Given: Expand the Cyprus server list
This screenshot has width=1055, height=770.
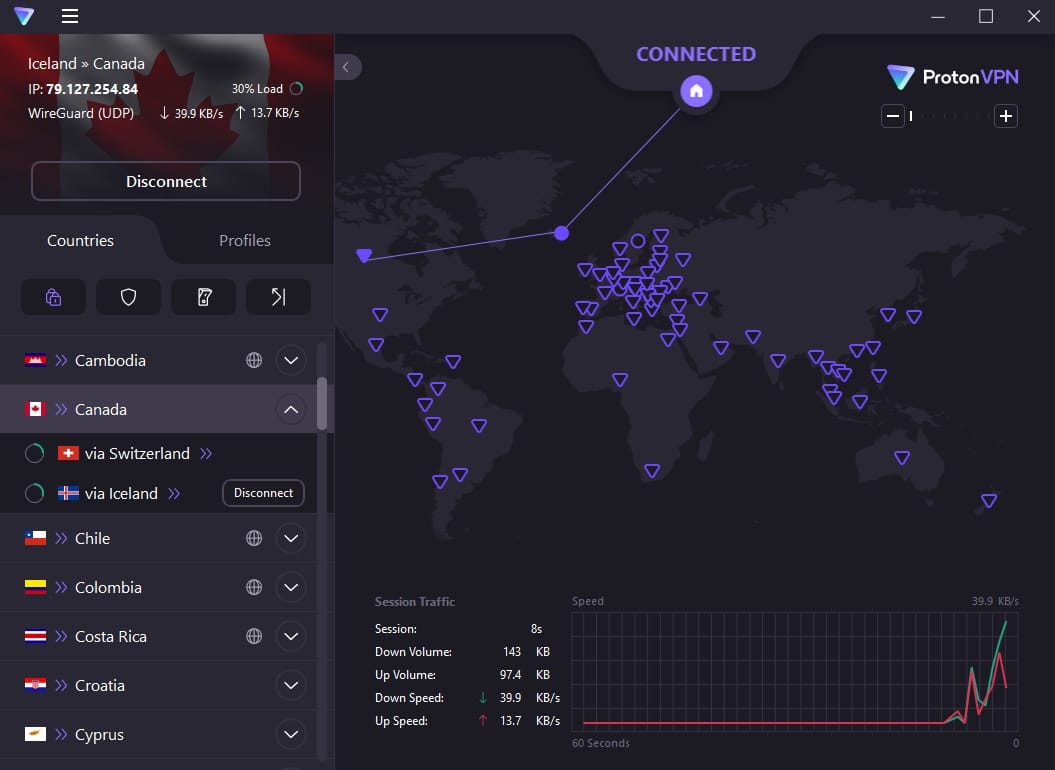Looking at the screenshot, I should coord(291,734).
